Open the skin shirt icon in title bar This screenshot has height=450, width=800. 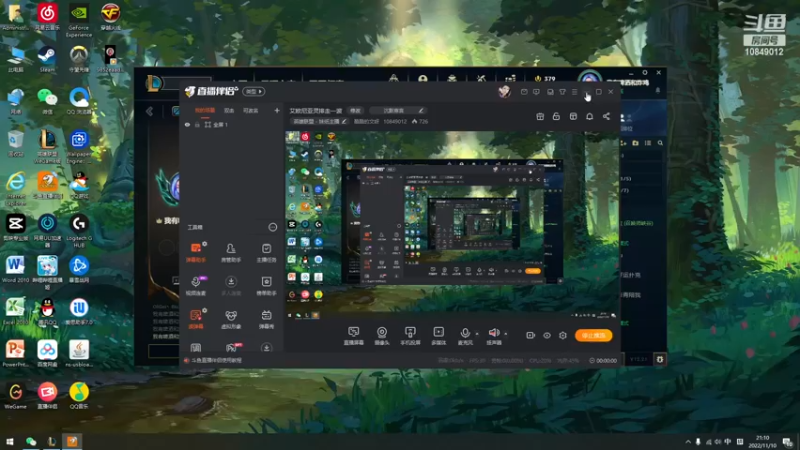point(562,92)
